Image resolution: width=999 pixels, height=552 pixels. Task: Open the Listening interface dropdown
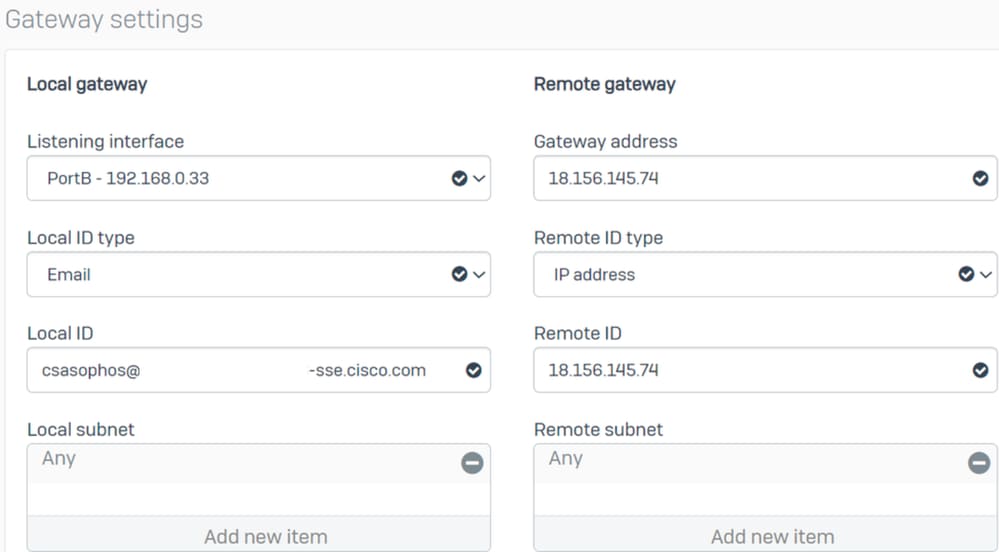click(259, 178)
